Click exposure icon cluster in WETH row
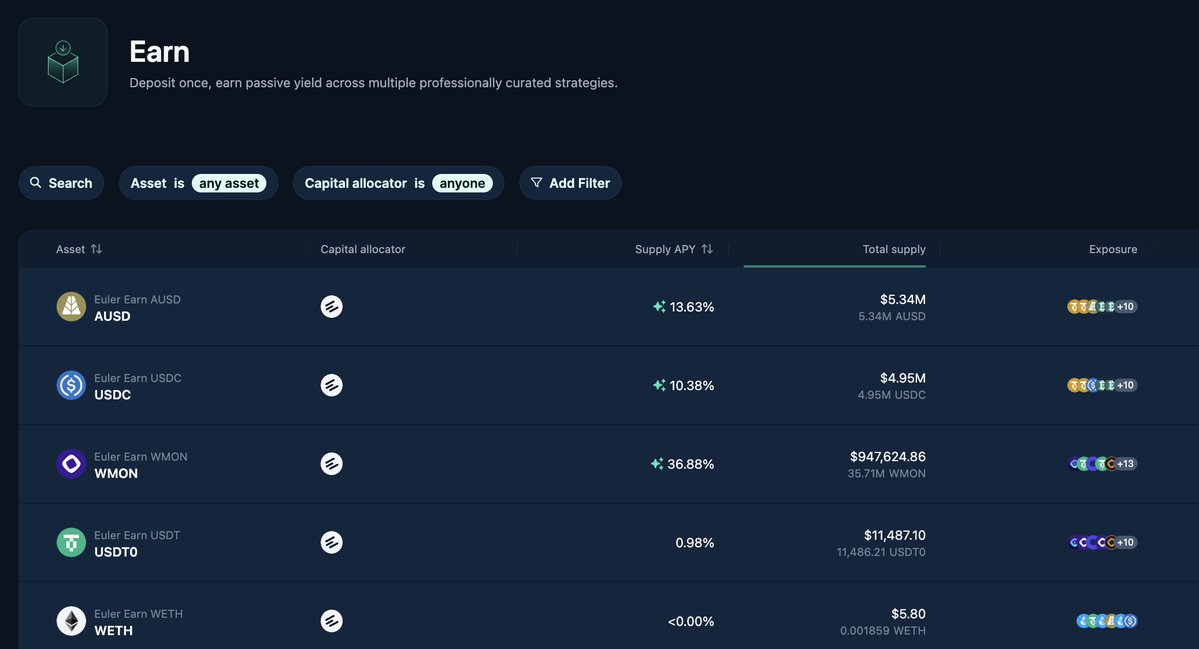 coord(1106,621)
